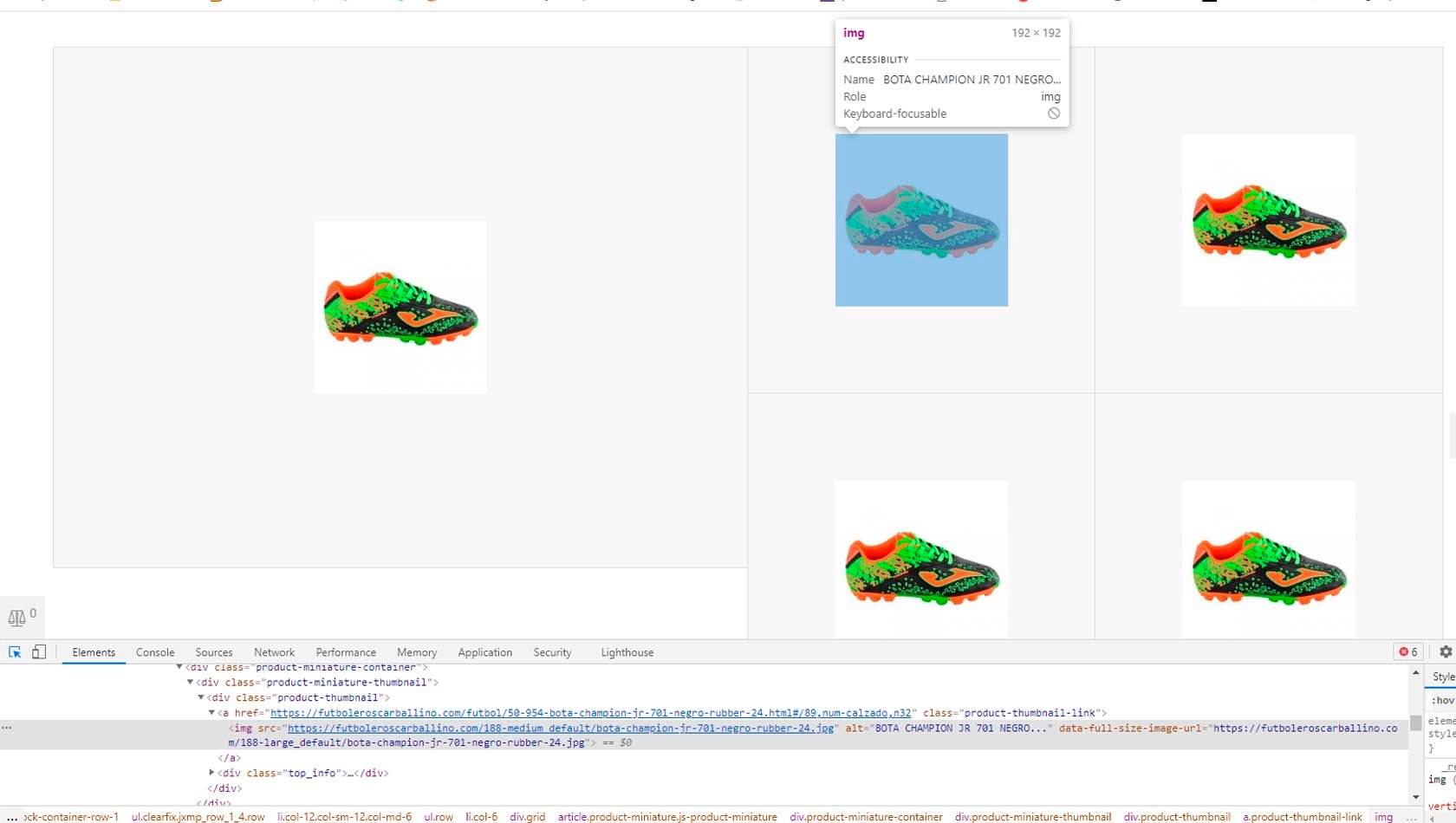Image resolution: width=1456 pixels, height=823 pixels.
Task: Toggle the device toolbar icon
Action: pos(39,652)
